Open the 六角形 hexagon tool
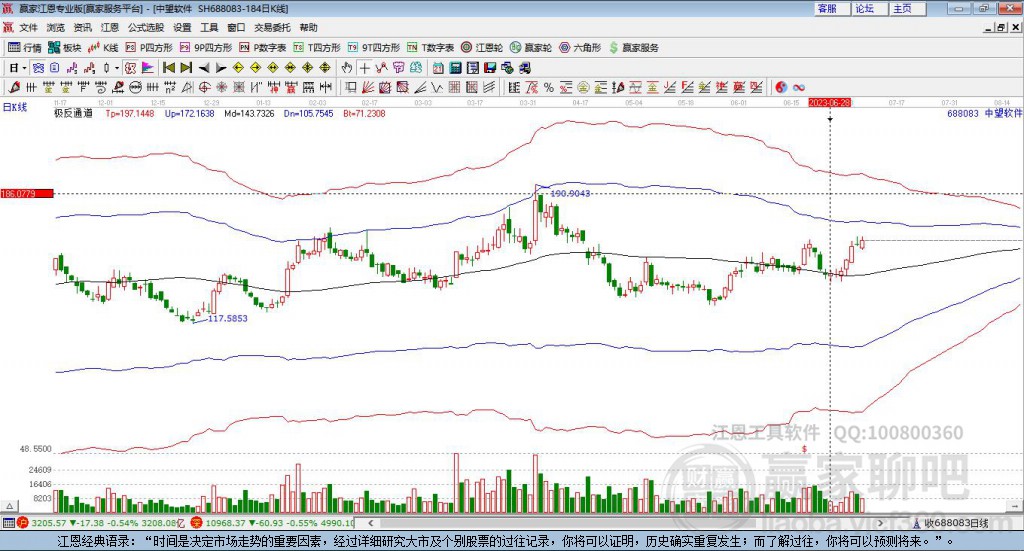 (580, 48)
